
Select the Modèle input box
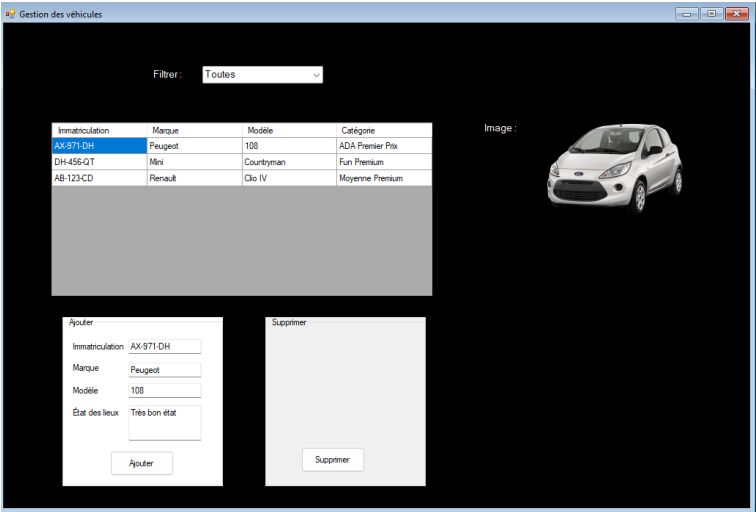tap(164, 391)
